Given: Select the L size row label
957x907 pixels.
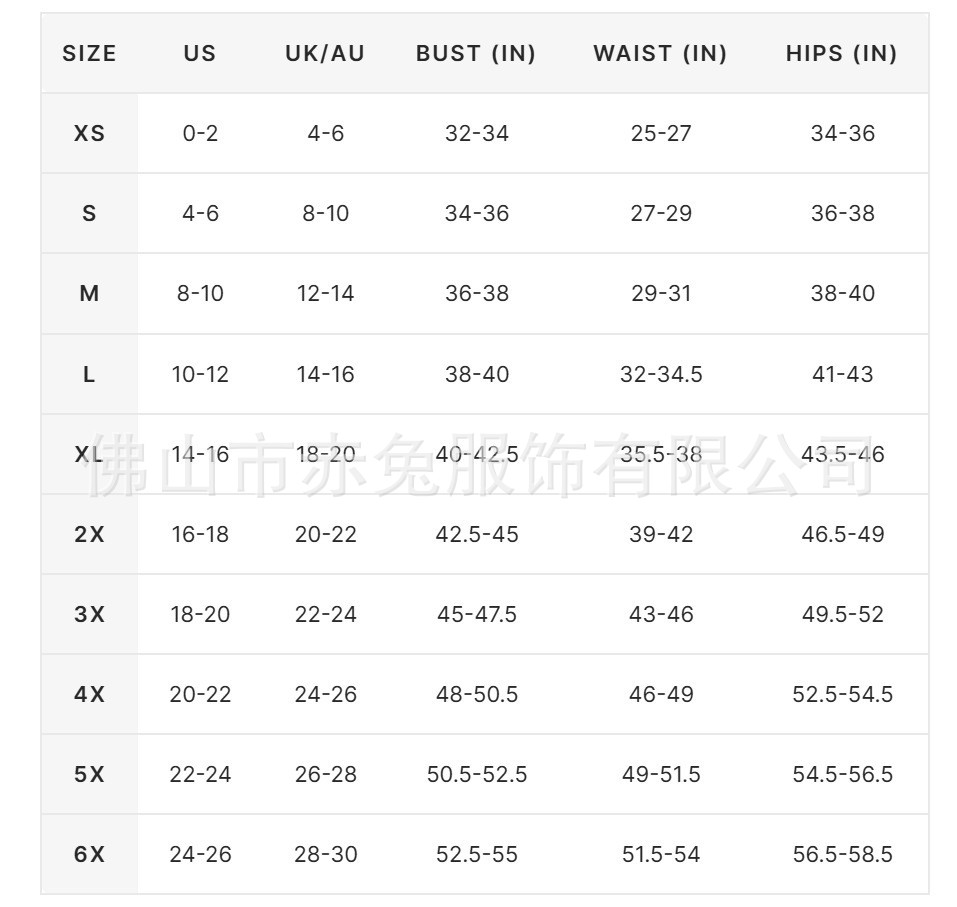Looking at the screenshot, I should point(89,374).
